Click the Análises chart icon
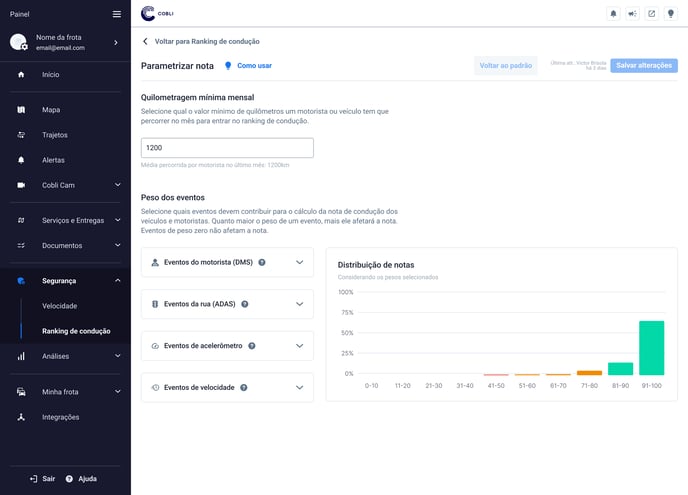The height and width of the screenshot is (495, 688). (x=21, y=356)
